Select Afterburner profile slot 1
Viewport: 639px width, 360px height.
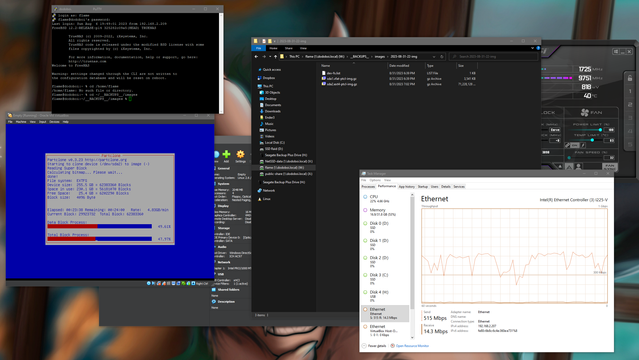click(x=630, y=91)
